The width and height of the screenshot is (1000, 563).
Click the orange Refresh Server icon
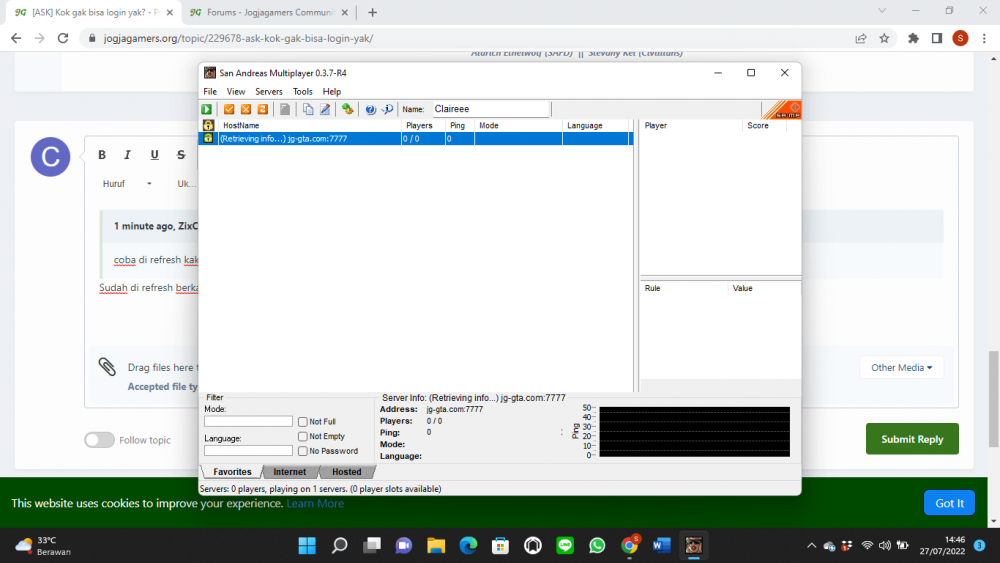pos(262,110)
